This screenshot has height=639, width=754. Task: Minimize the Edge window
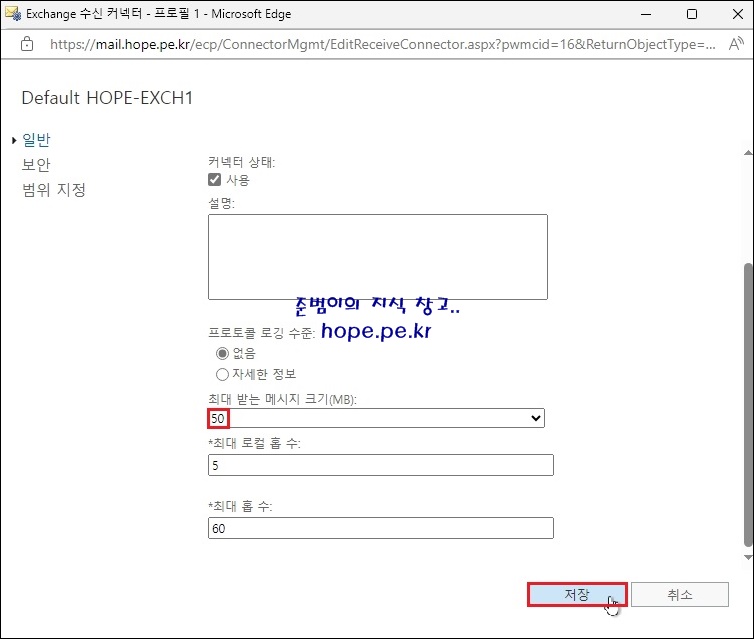[646, 14]
